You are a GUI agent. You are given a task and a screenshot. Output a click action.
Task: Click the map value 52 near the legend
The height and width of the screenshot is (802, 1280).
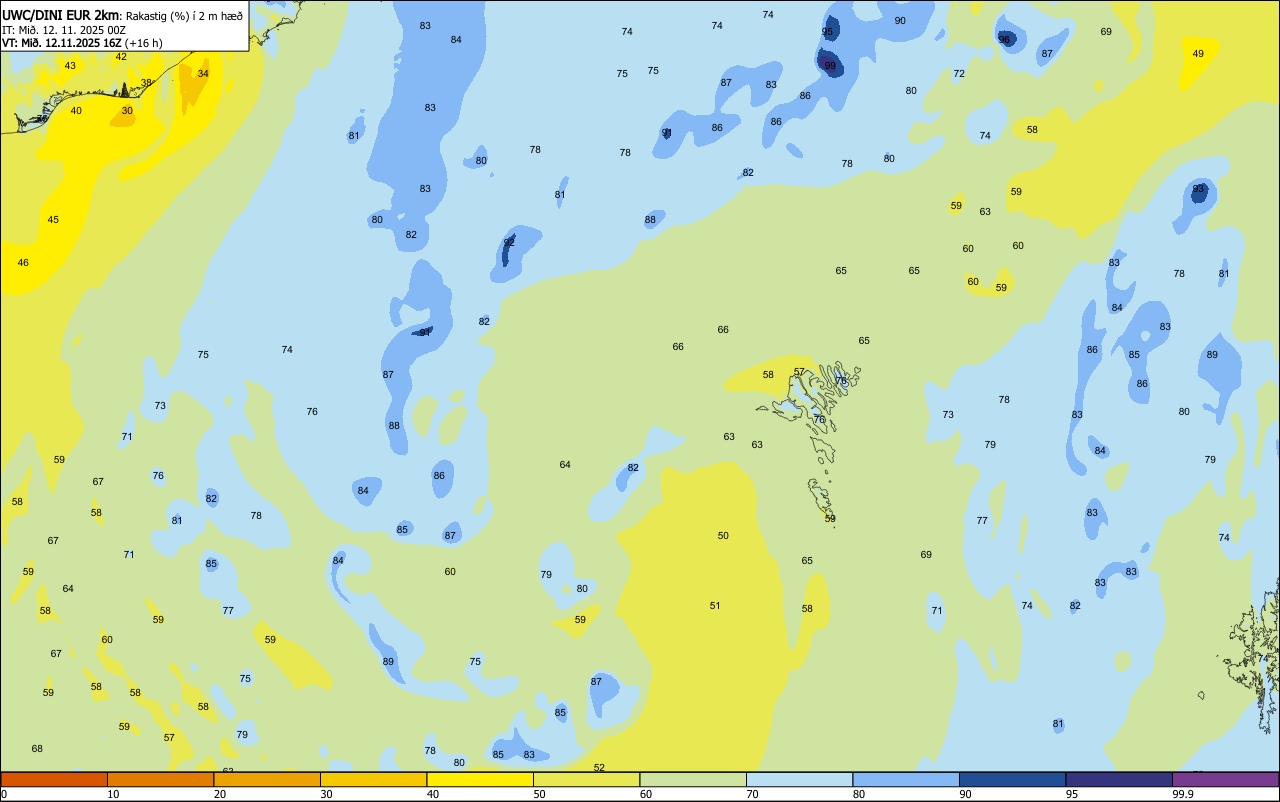[599, 768]
